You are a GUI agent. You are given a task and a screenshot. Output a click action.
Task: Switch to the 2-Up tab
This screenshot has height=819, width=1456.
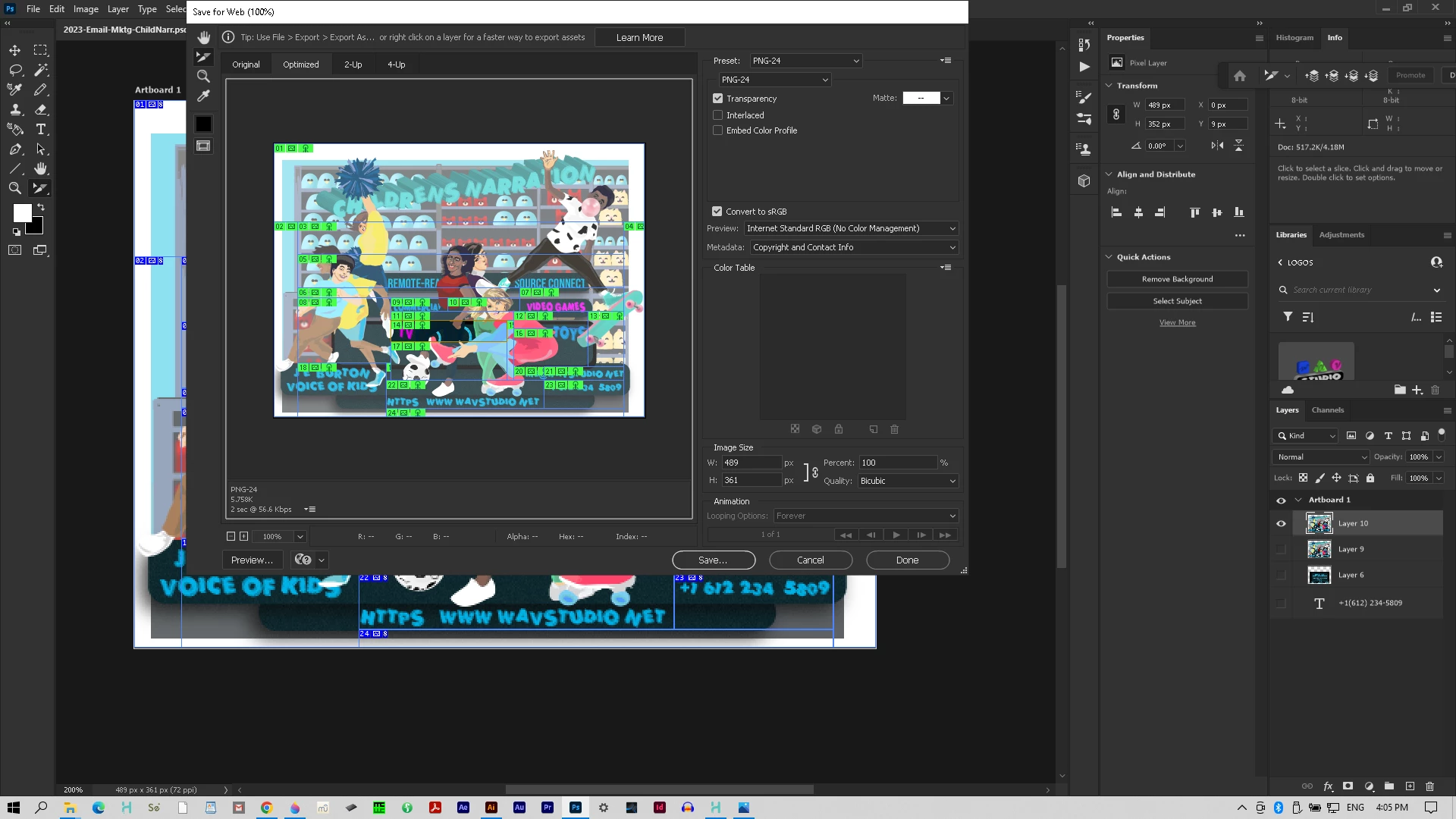353,64
